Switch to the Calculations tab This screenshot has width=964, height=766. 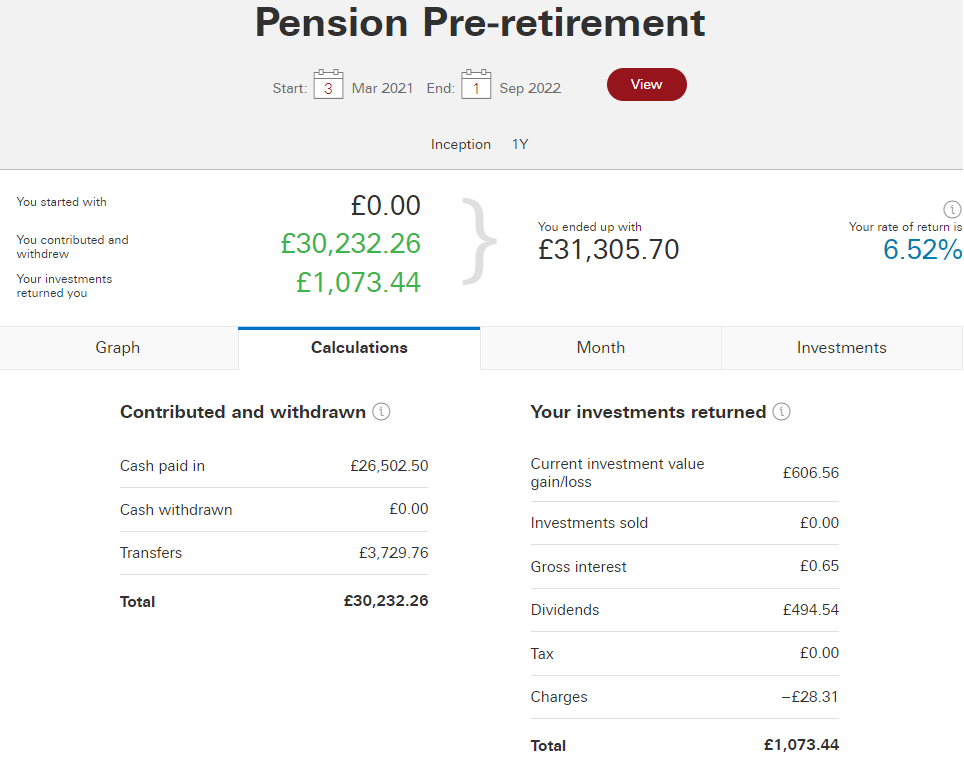(359, 348)
